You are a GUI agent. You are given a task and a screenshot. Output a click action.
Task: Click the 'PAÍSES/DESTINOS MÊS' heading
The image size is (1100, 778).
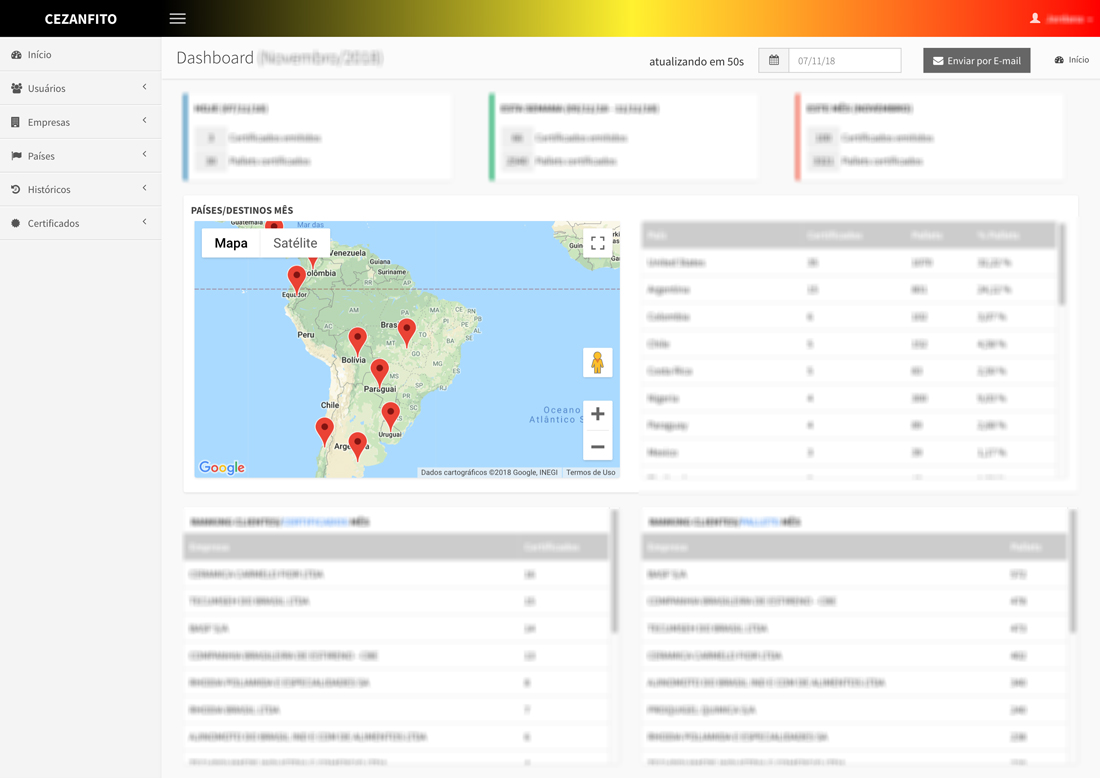point(242,210)
